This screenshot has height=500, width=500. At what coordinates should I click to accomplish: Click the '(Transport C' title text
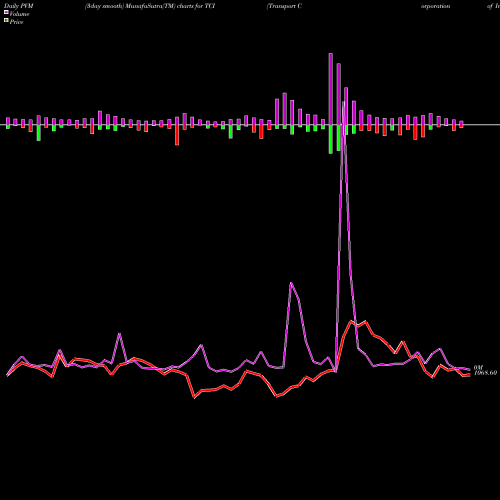(x=284, y=6)
